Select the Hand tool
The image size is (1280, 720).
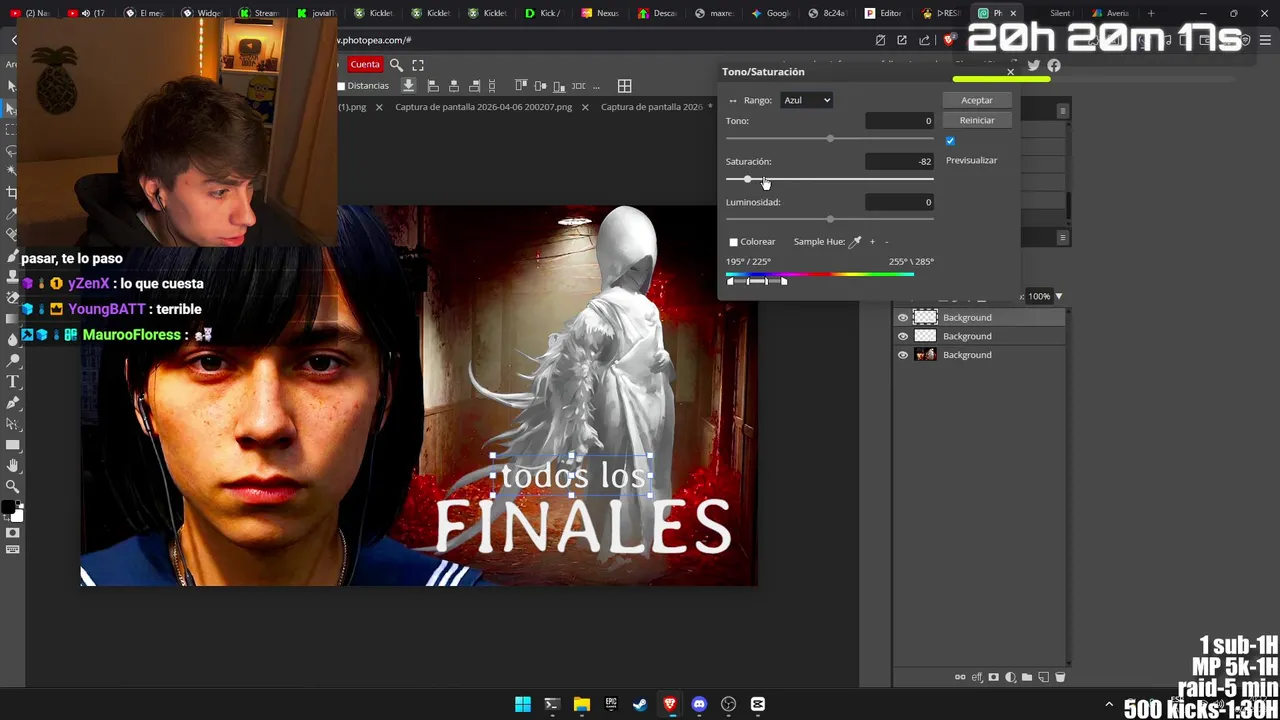[12, 466]
